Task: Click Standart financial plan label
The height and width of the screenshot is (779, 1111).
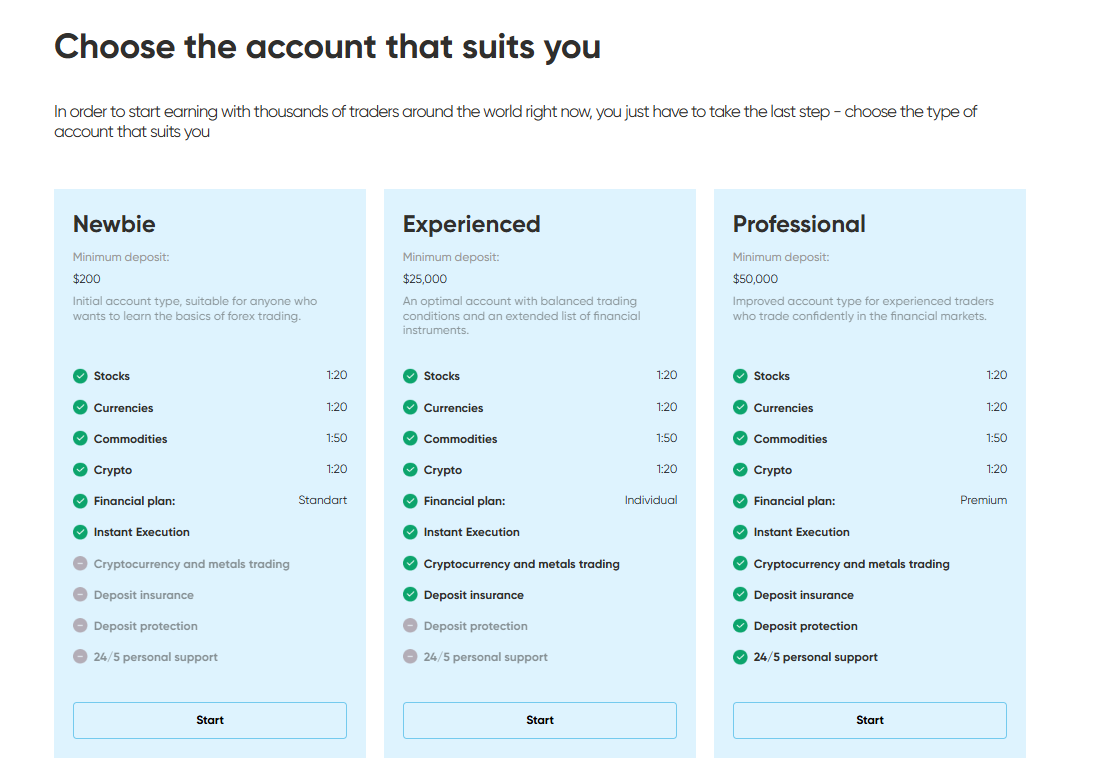Action: click(322, 500)
